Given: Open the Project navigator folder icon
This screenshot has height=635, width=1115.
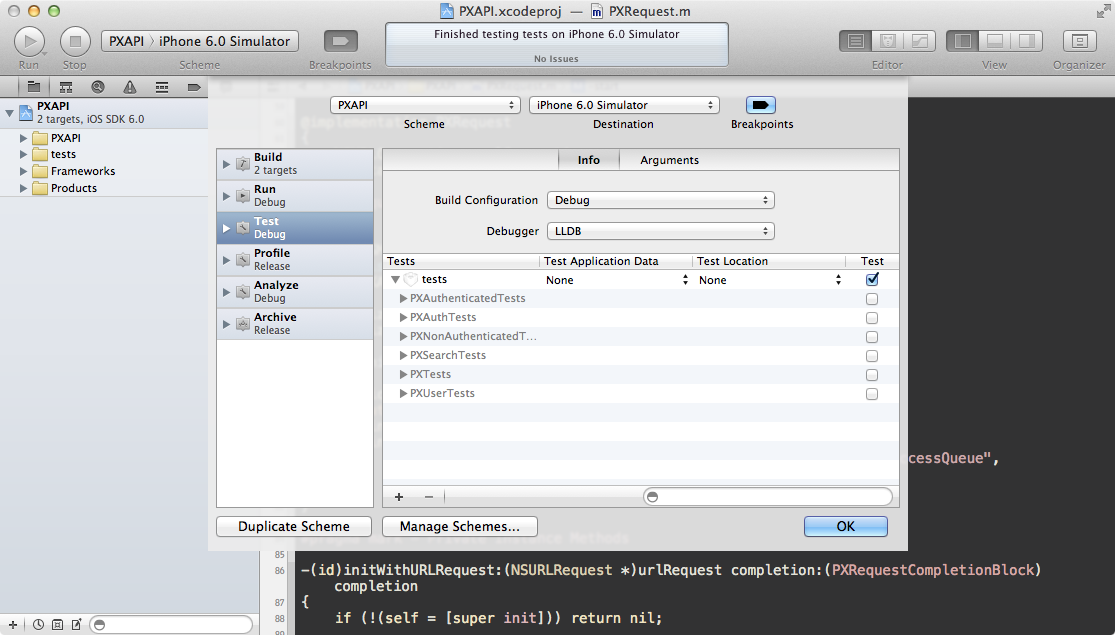Looking at the screenshot, I should [x=34, y=87].
